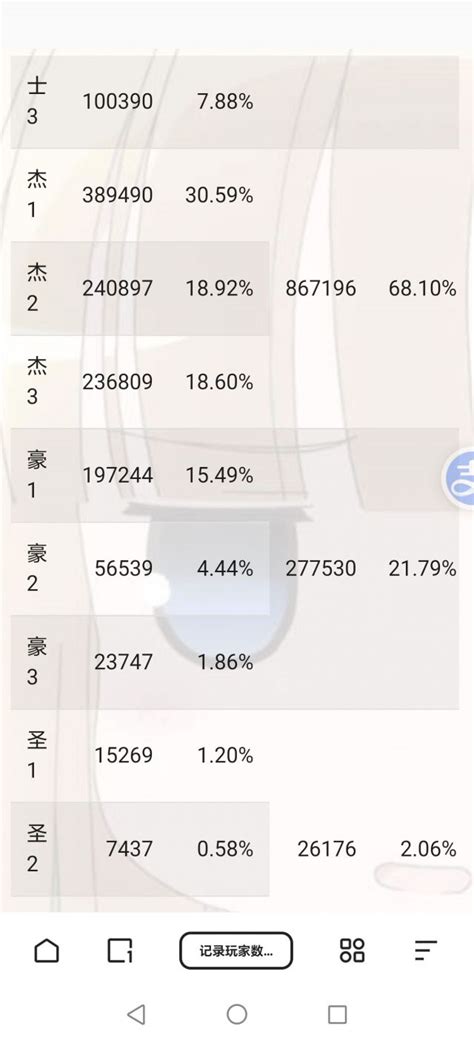Open the tab switcher icon
This screenshot has height=1040, width=474.
click(120, 950)
